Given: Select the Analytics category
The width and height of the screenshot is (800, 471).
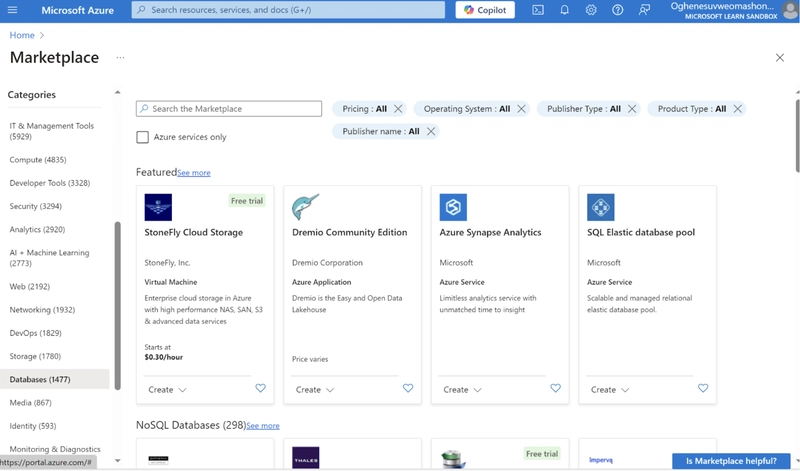Looking at the screenshot, I should pos(37,229).
